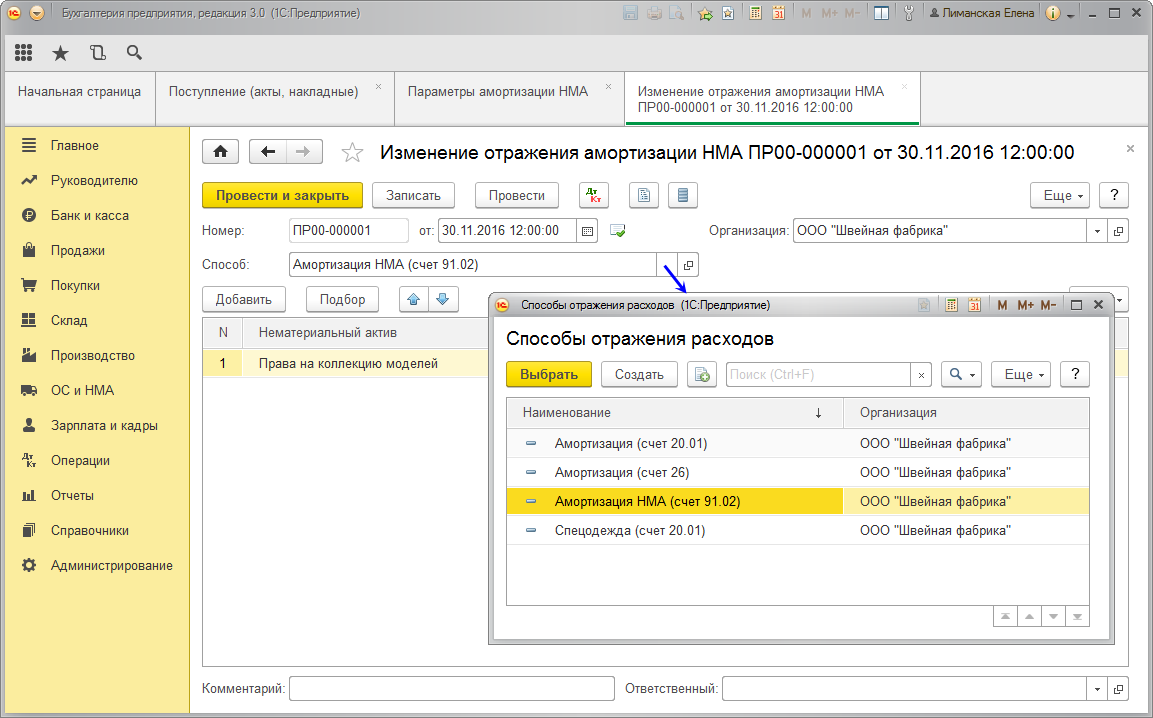Click the print icon in main title bar
This screenshot has height=718, width=1153.
(x=654, y=13)
